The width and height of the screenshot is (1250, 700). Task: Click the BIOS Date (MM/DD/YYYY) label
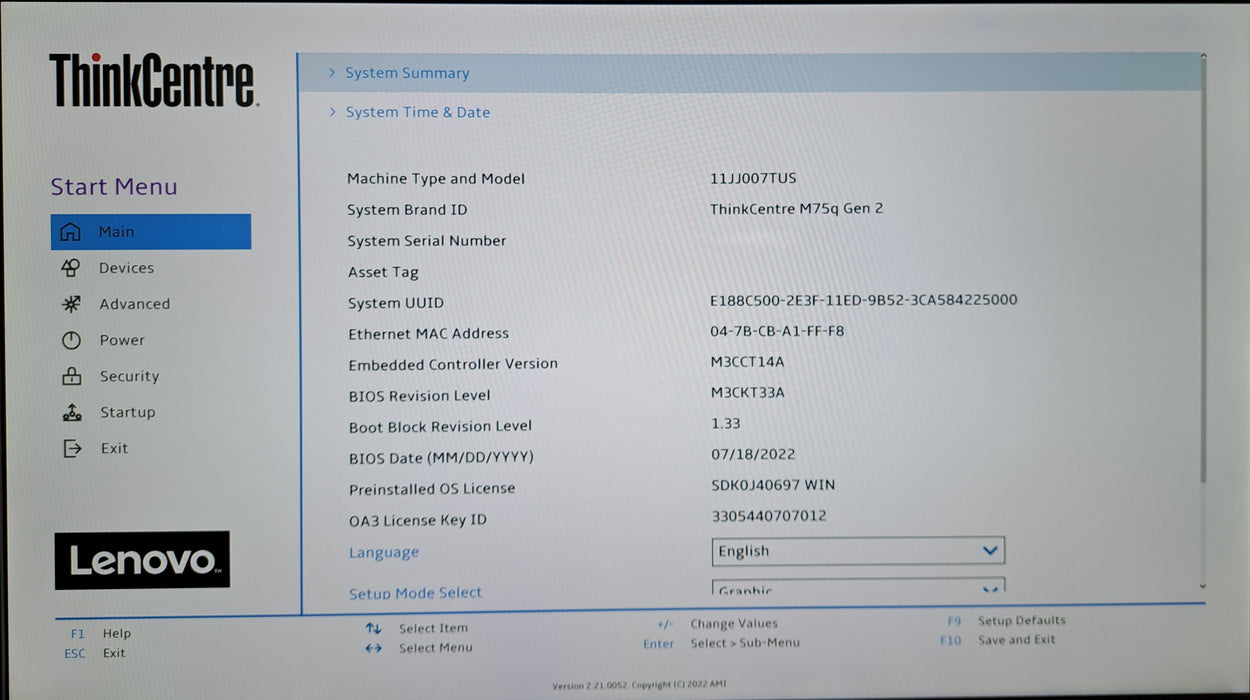click(x=441, y=458)
